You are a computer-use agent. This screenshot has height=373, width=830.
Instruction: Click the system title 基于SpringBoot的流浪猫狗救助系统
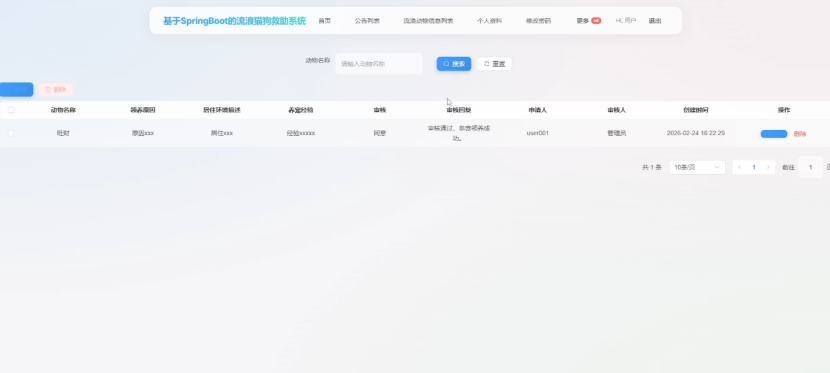(x=234, y=21)
